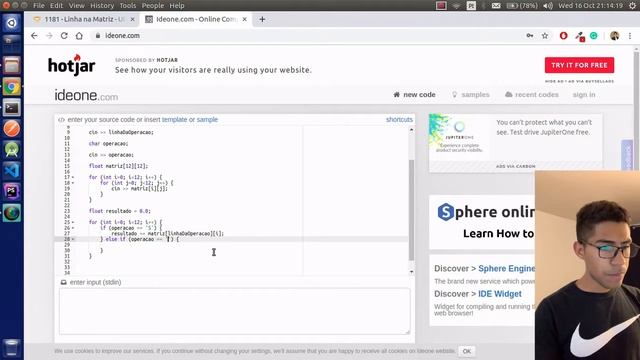Open the Files manager from the dock
Viewport: 640px width, 360px height.
12,65
